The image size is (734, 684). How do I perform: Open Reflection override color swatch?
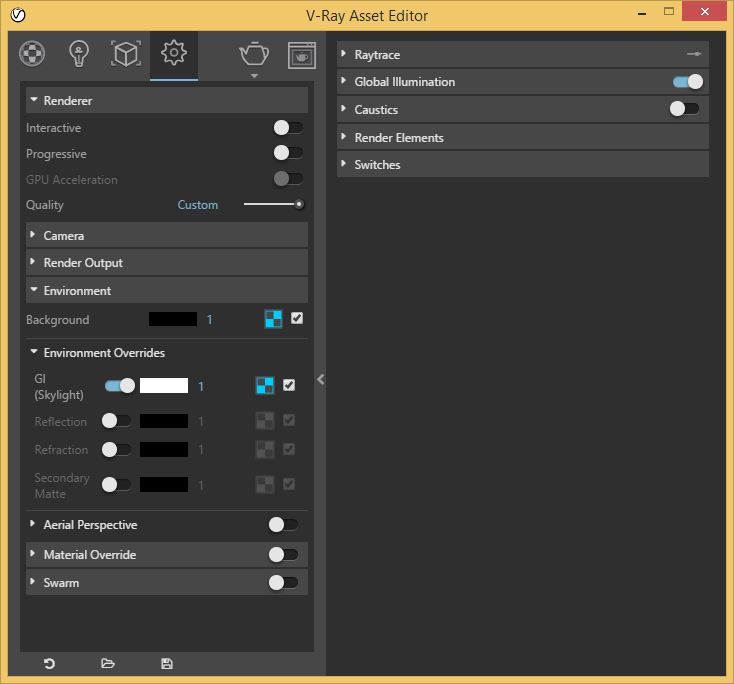(164, 421)
